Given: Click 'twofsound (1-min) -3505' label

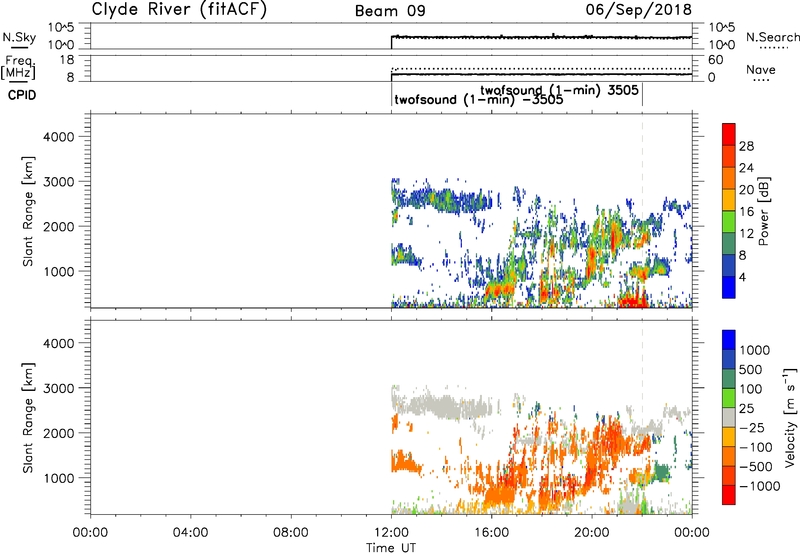Looking at the screenshot, I should point(479,99).
